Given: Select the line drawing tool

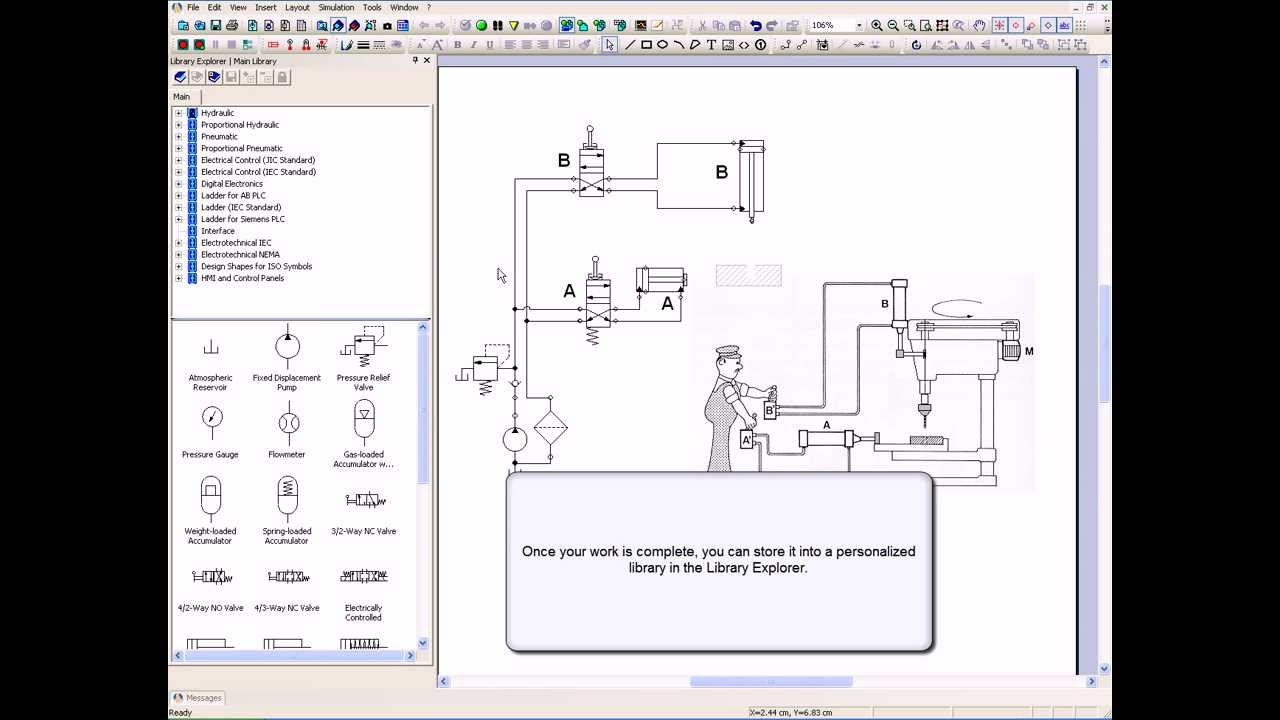Looking at the screenshot, I should click(x=630, y=45).
